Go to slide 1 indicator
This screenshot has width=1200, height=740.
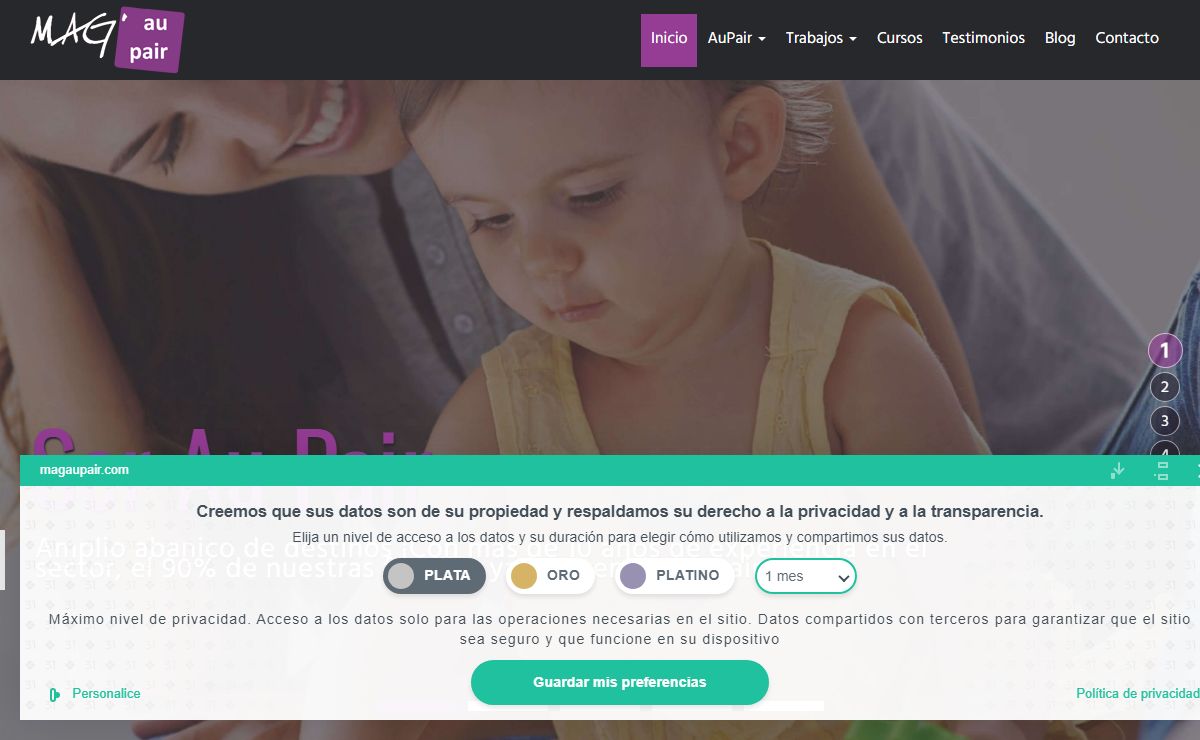pyautogui.click(x=1165, y=351)
